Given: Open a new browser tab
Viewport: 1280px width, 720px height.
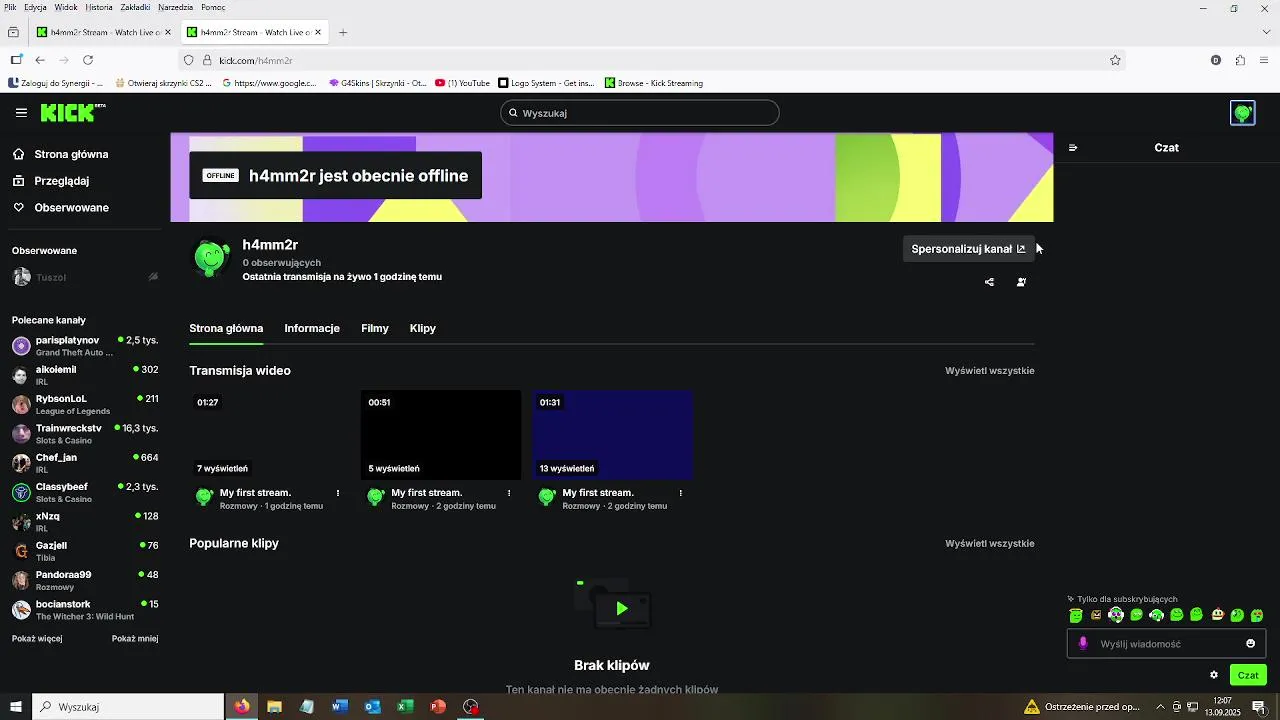Looking at the screenshot, I should 343,32.
